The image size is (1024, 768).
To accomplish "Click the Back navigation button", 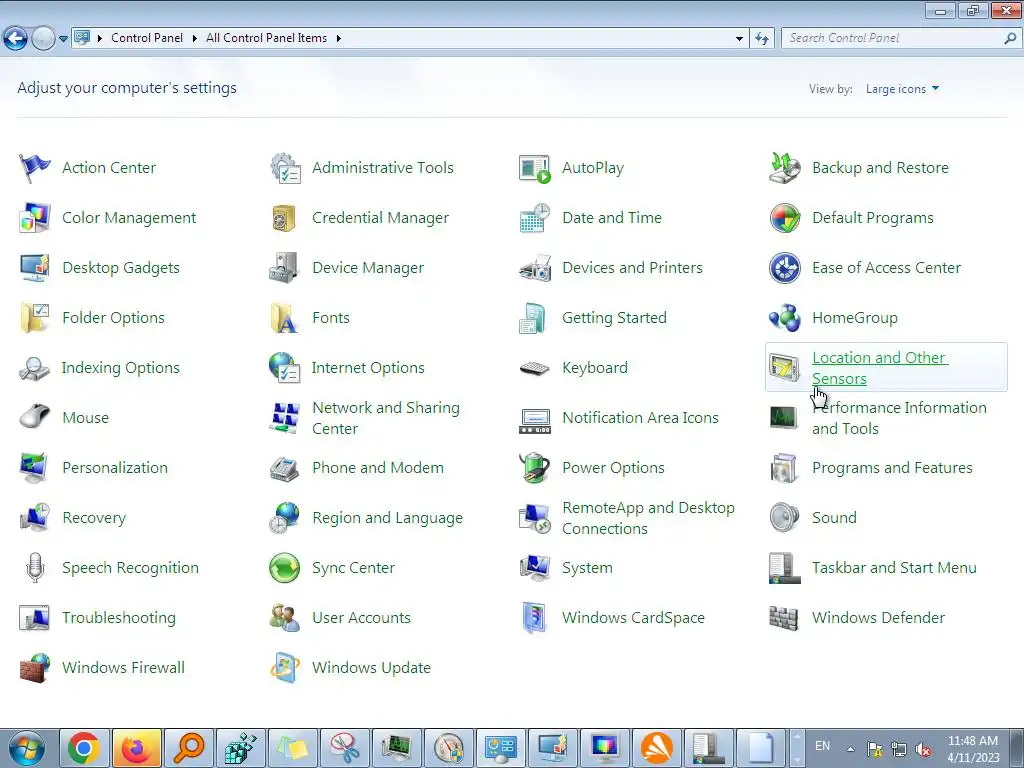I will click(16, 39).
